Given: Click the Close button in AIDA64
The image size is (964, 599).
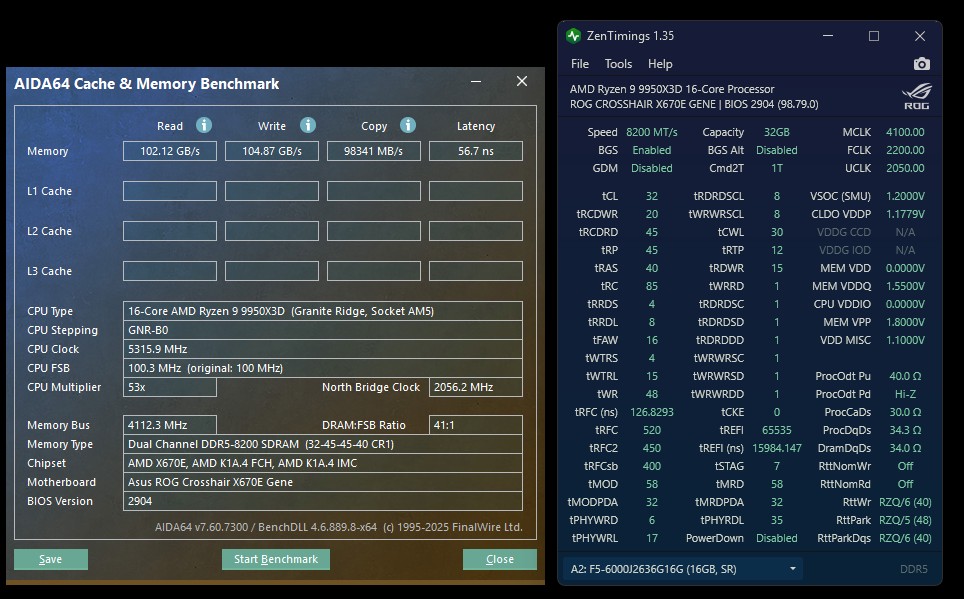Looking at the screenshot, I should tap(500, 559).
